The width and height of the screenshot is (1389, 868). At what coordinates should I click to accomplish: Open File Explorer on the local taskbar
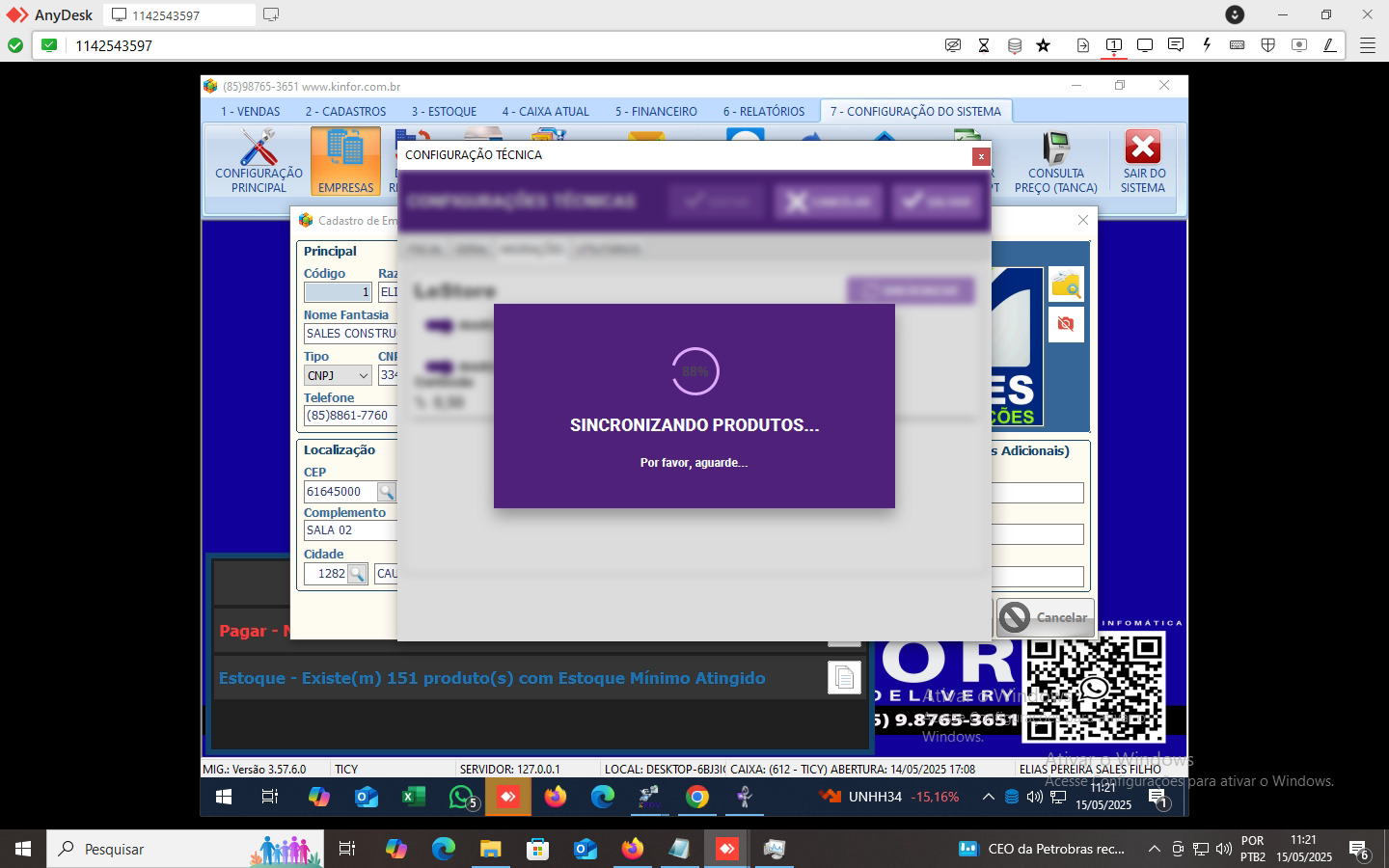coord(491,849)
